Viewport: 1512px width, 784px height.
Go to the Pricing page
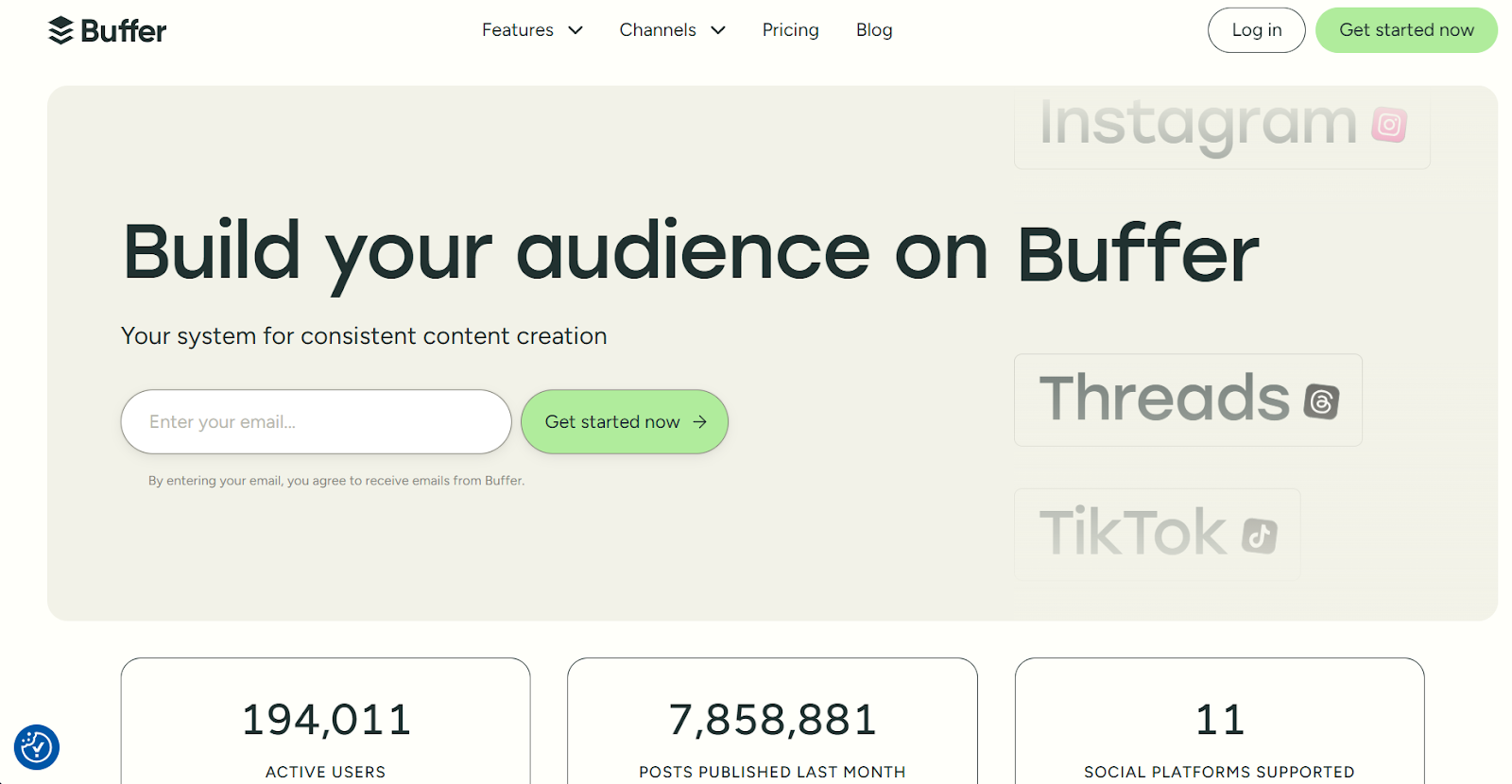[791, 30]
